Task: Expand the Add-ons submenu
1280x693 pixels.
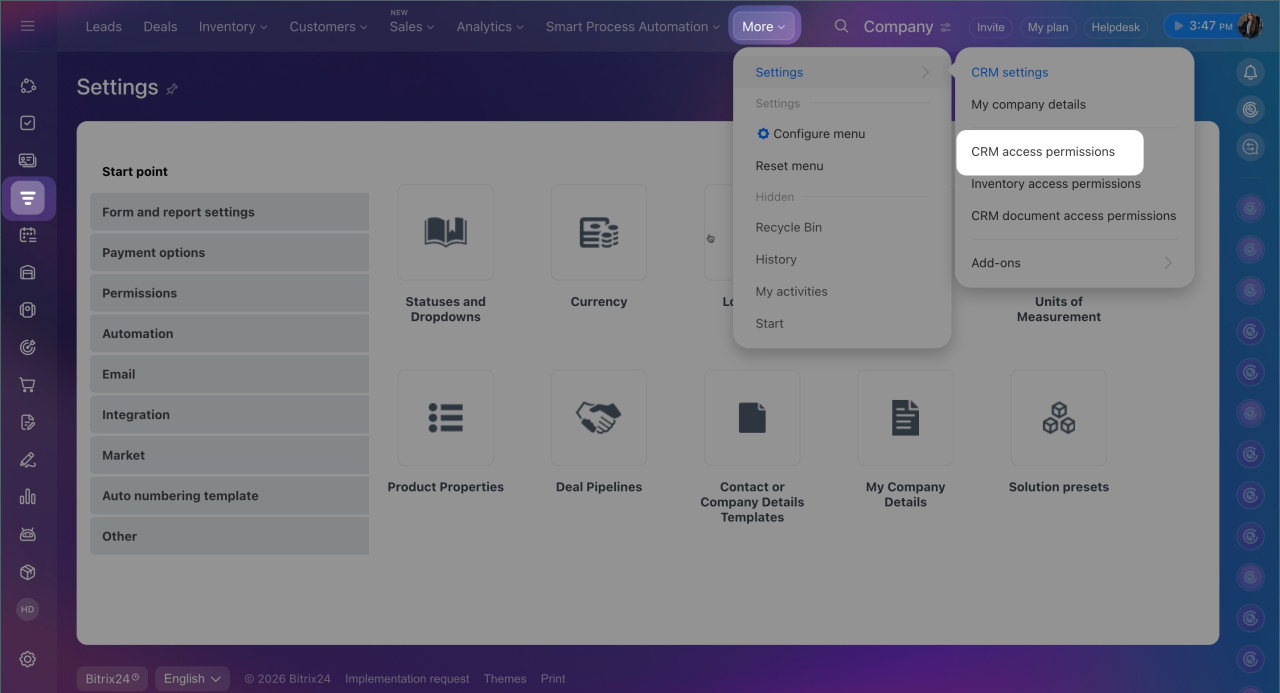Action: point(1071,263)
